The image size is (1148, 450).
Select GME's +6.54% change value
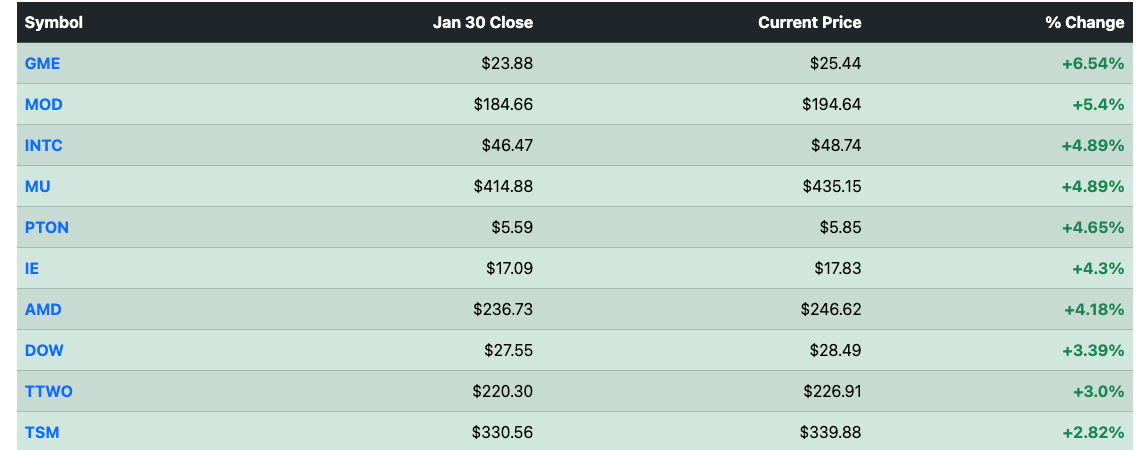coord(1093,64)
